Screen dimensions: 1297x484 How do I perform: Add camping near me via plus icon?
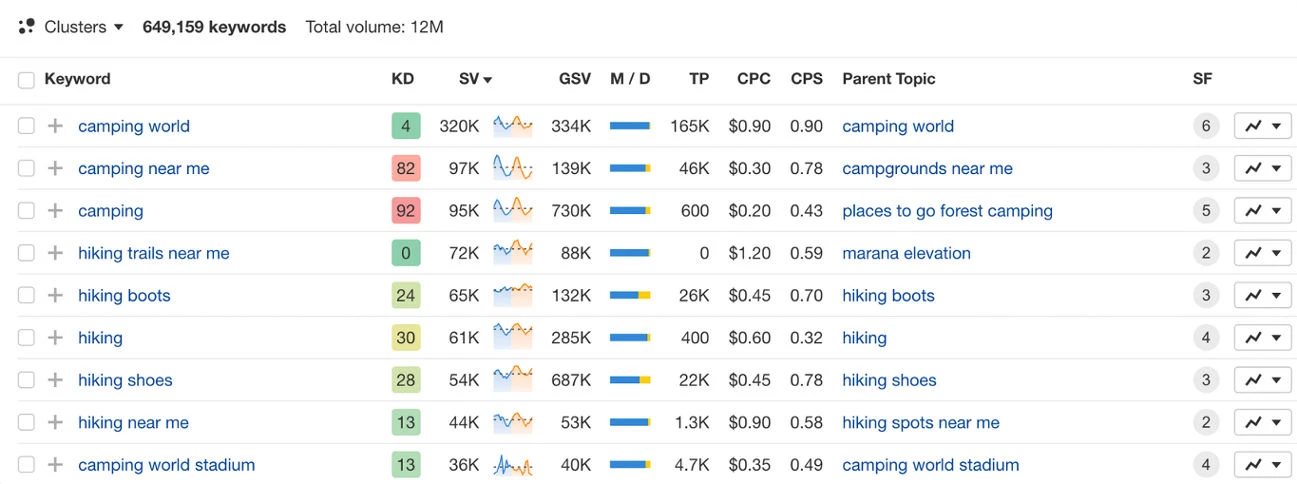click(x=56, y=168)
